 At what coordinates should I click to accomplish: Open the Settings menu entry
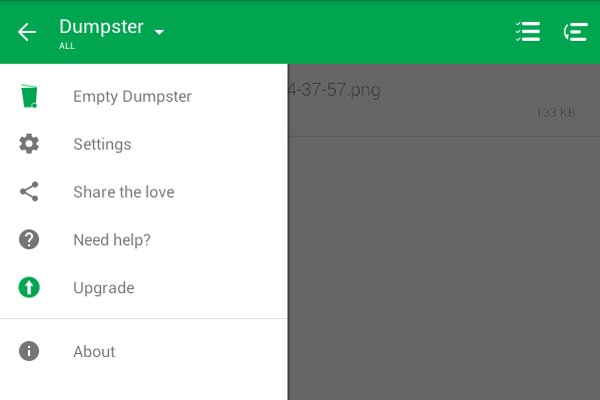143,144
